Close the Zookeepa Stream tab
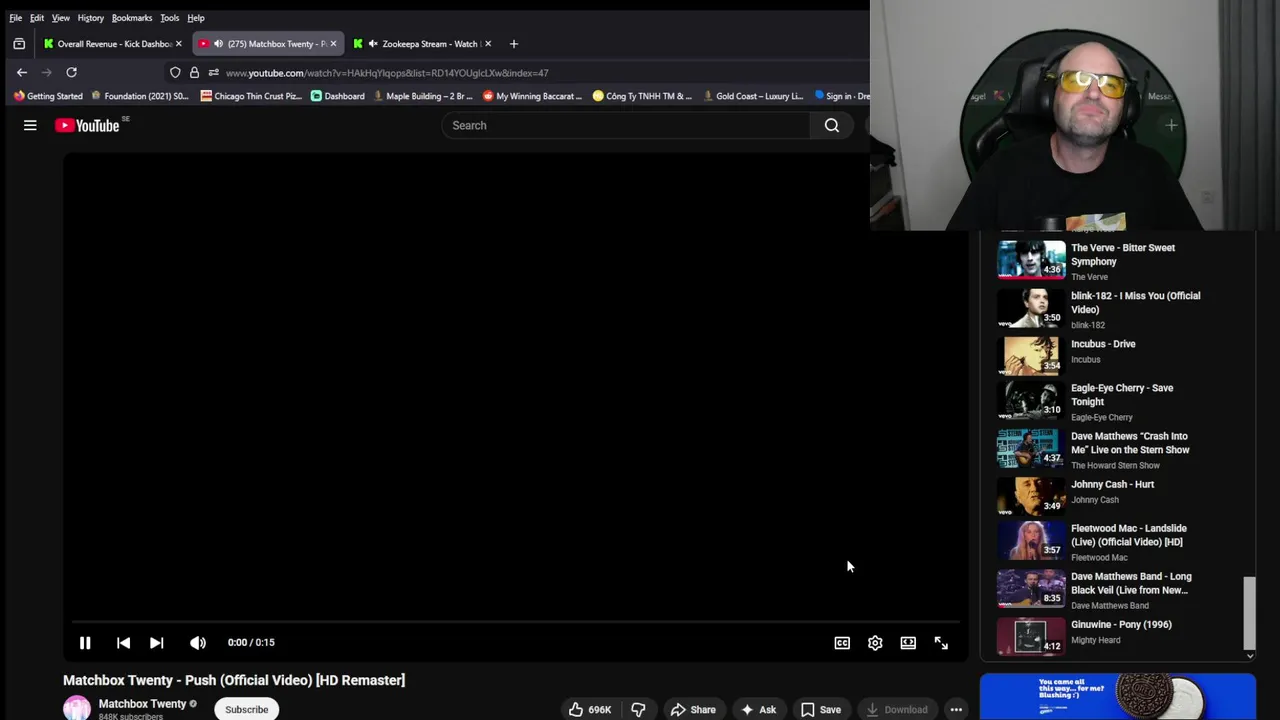The height and width of the screenshot is (720, 1280). click(488, 44)
